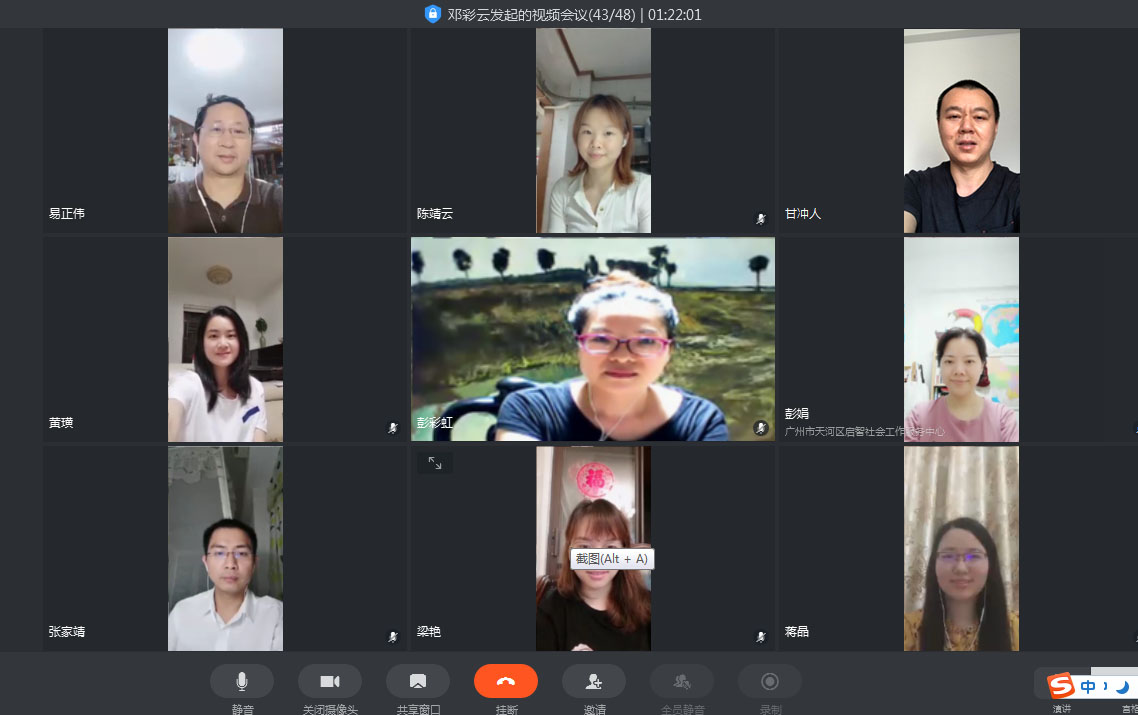The height and width of the screenshot is (715, 1138).
Task: Expand 梁艳's video tile to fullscreen
Action: click(435, 463)
